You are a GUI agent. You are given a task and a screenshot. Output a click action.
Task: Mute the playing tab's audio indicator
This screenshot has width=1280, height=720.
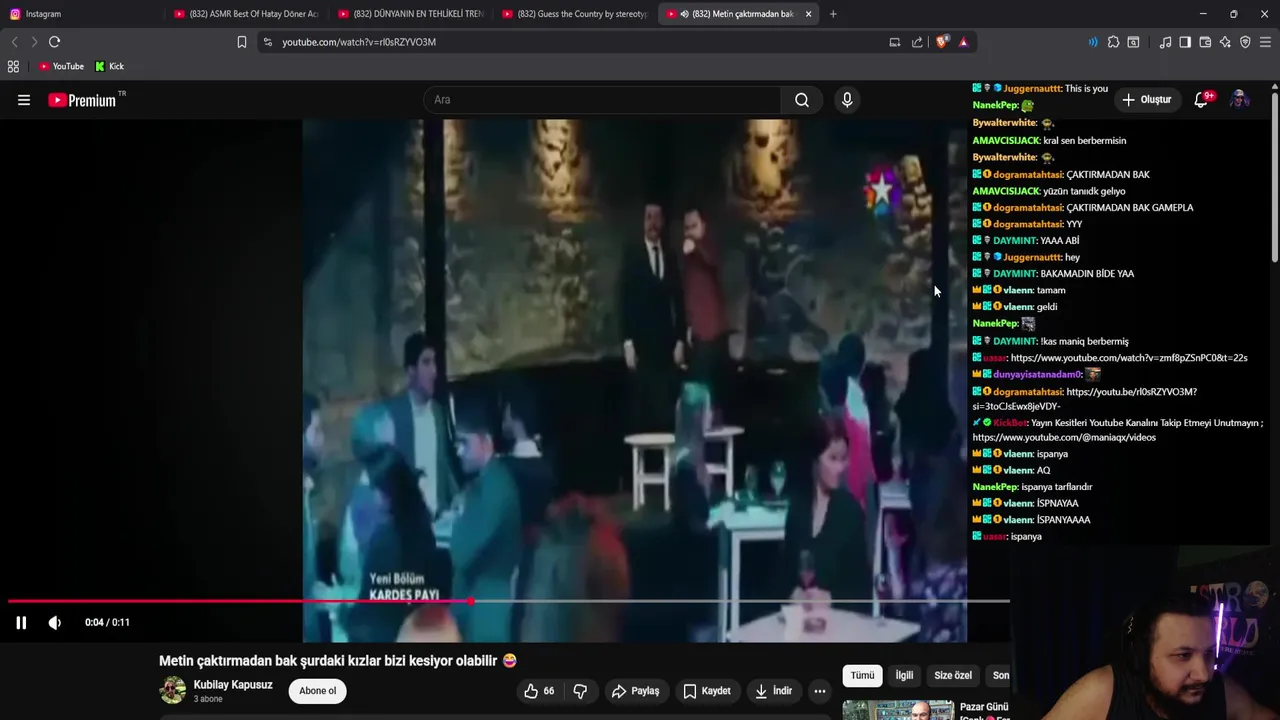click(x=684, y=14)
